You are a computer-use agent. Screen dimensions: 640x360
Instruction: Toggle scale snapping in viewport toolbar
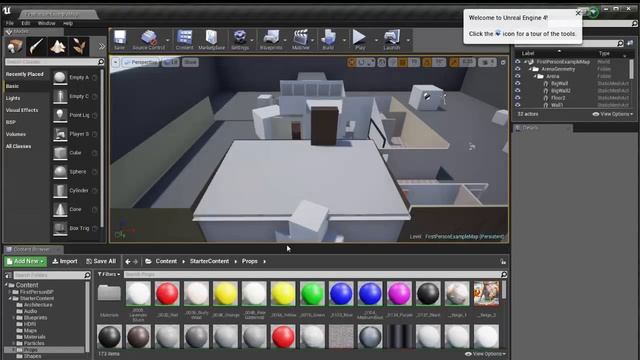pyautogui.click(x=454, y=62)
